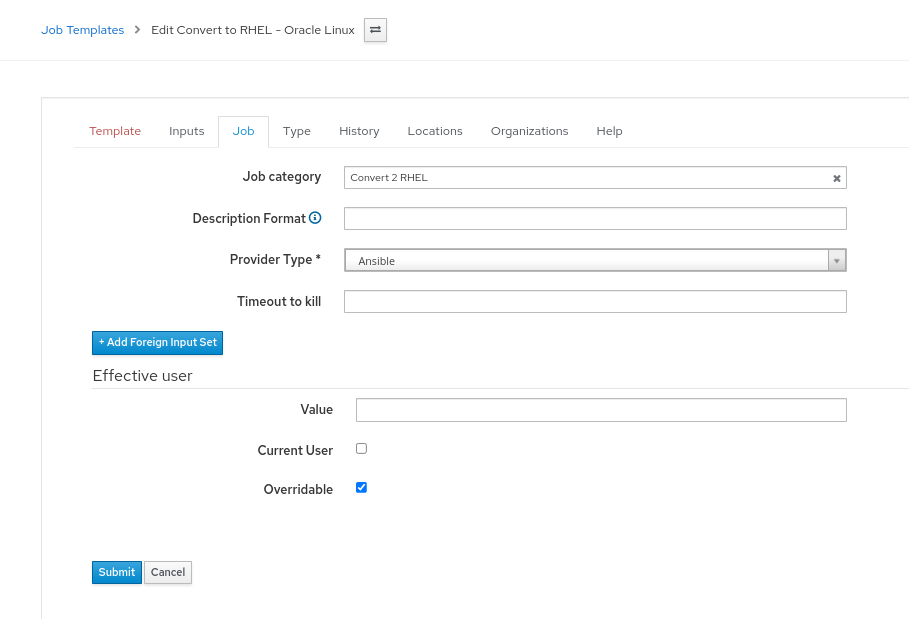Click Add Foreign Input Set button
909x619 pixels.
point(157,343)
